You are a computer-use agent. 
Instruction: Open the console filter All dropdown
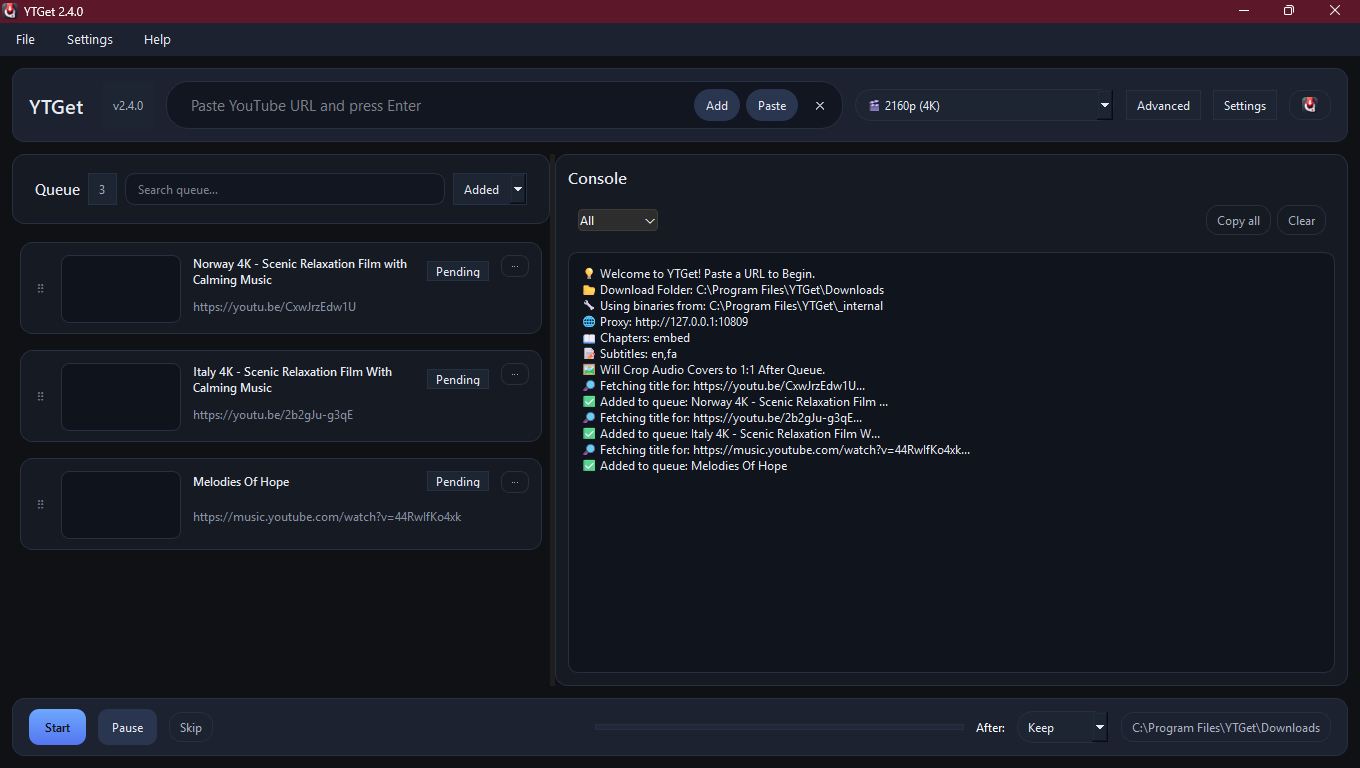coord(617,220)
